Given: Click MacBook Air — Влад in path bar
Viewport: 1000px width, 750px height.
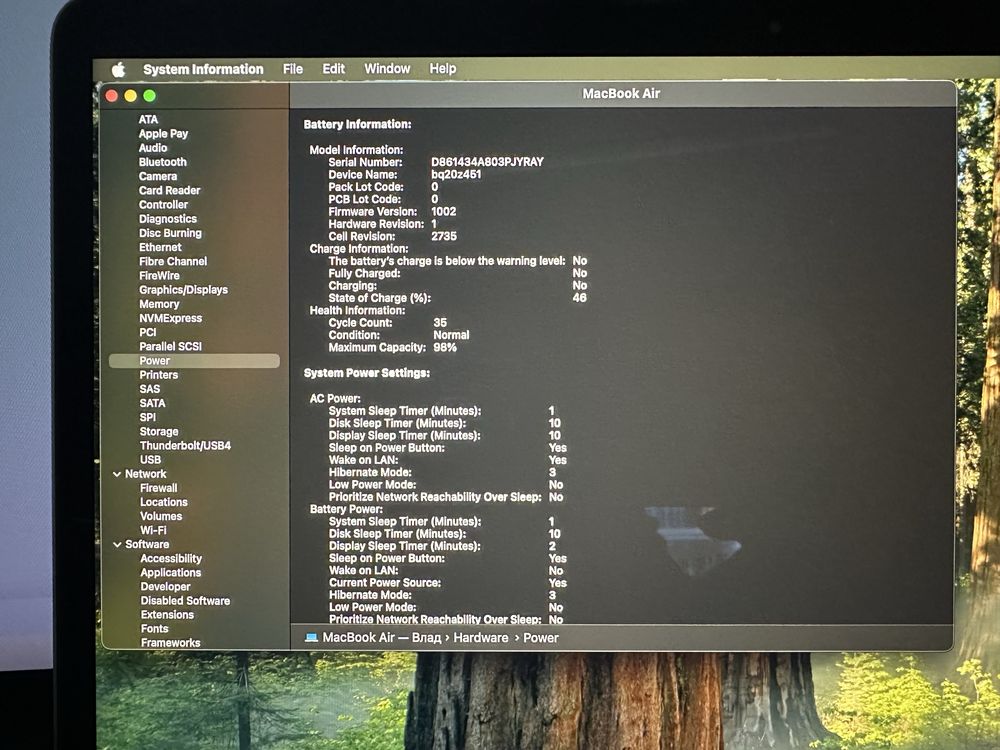Looking at the screenshot, I should point(381,637).
